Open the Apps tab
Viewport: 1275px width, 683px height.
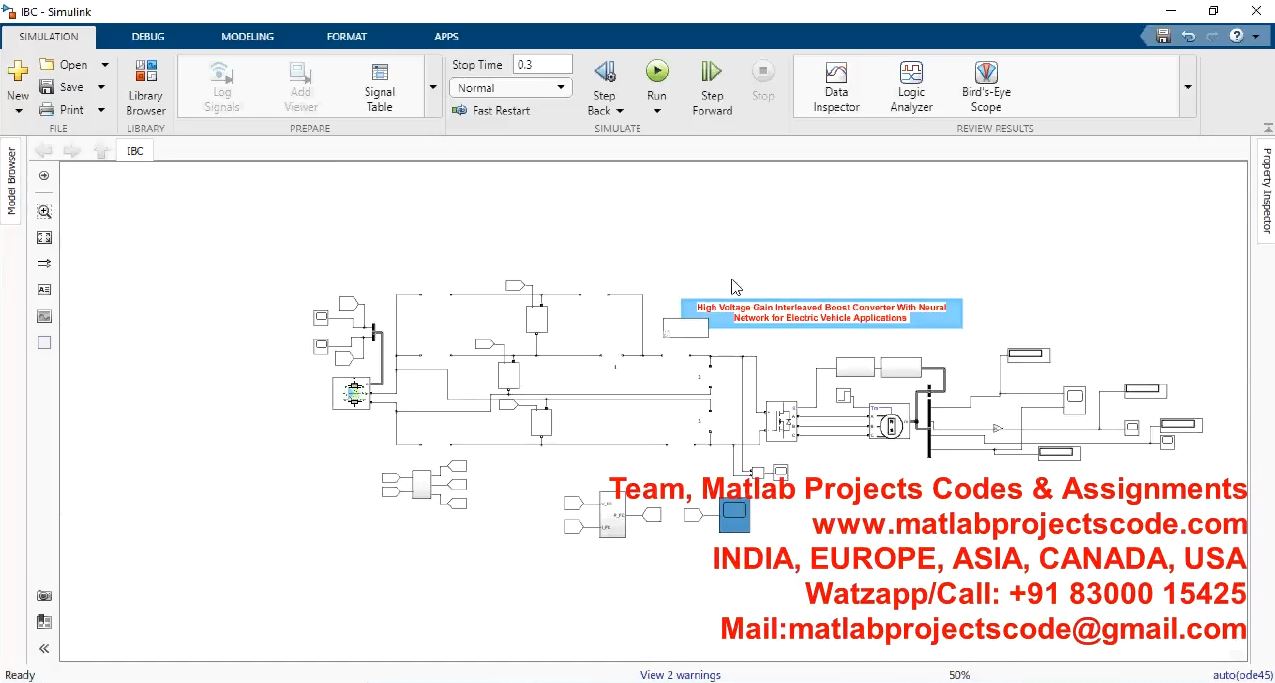pos(447,36)
